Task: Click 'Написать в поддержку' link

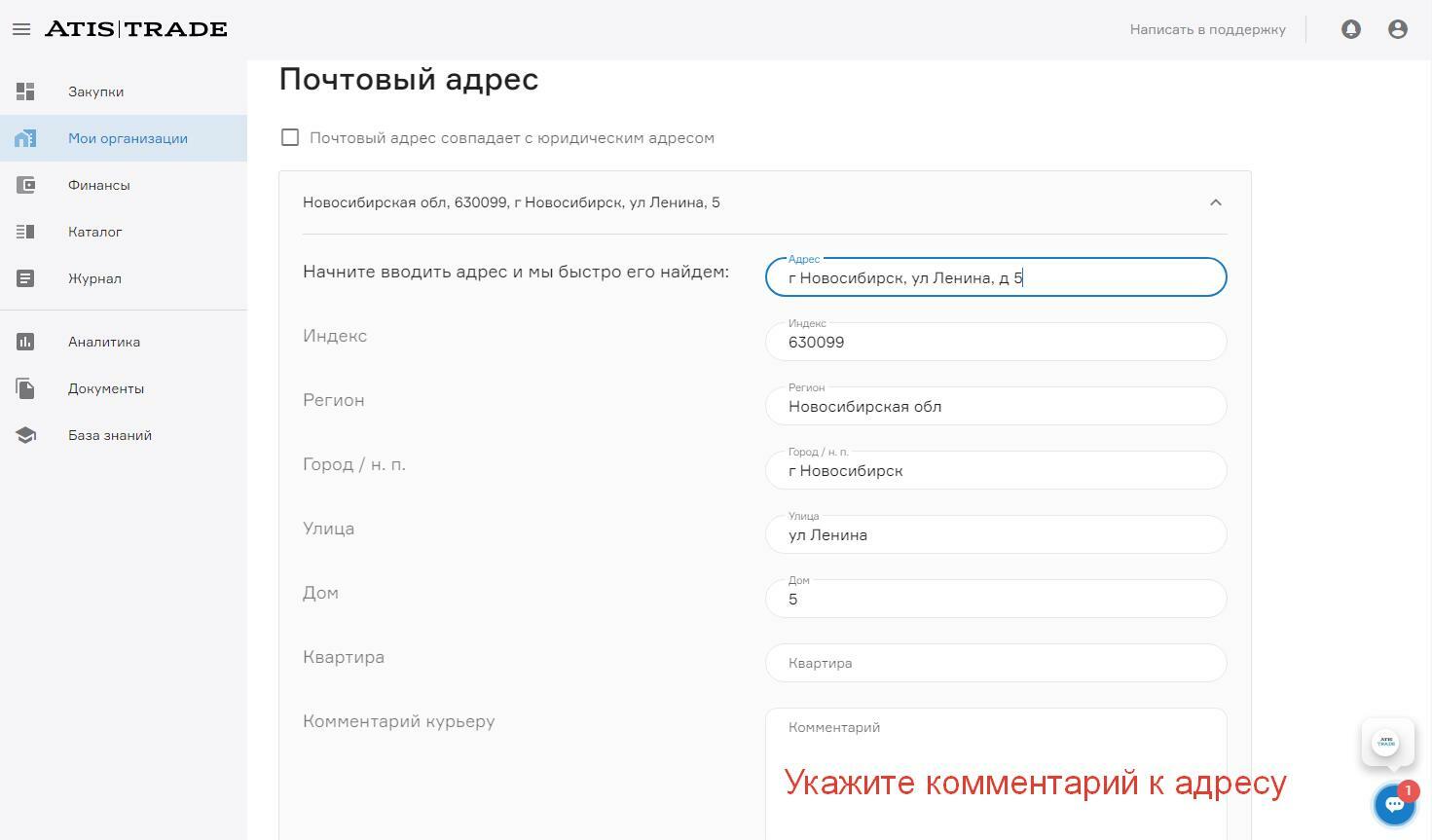Action: tap(1207, 29)
